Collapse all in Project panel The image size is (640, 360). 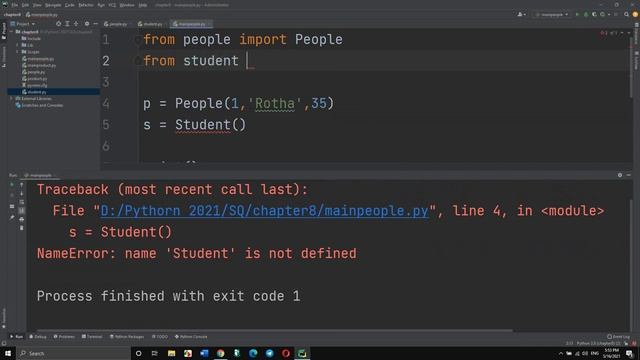click(76, 24)
